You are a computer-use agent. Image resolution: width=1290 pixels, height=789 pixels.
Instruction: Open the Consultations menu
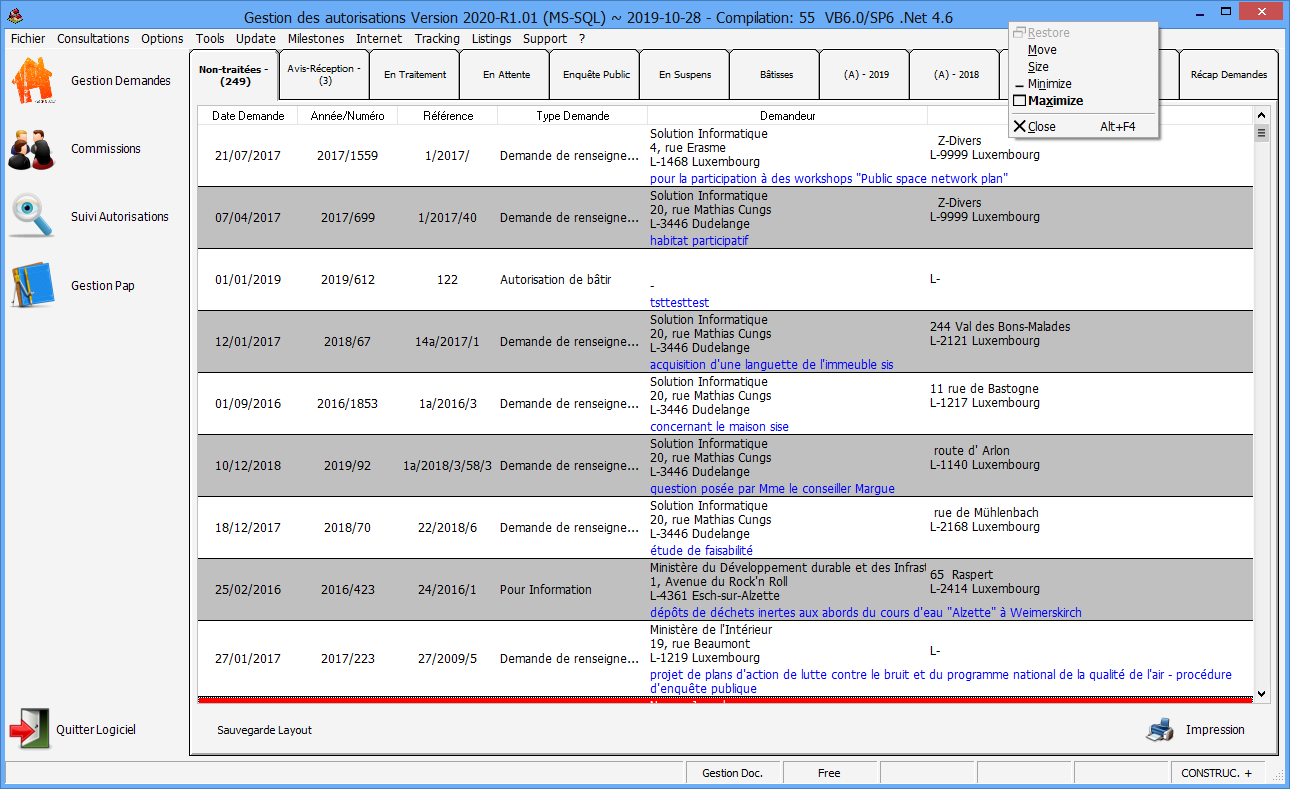[93, 39]
